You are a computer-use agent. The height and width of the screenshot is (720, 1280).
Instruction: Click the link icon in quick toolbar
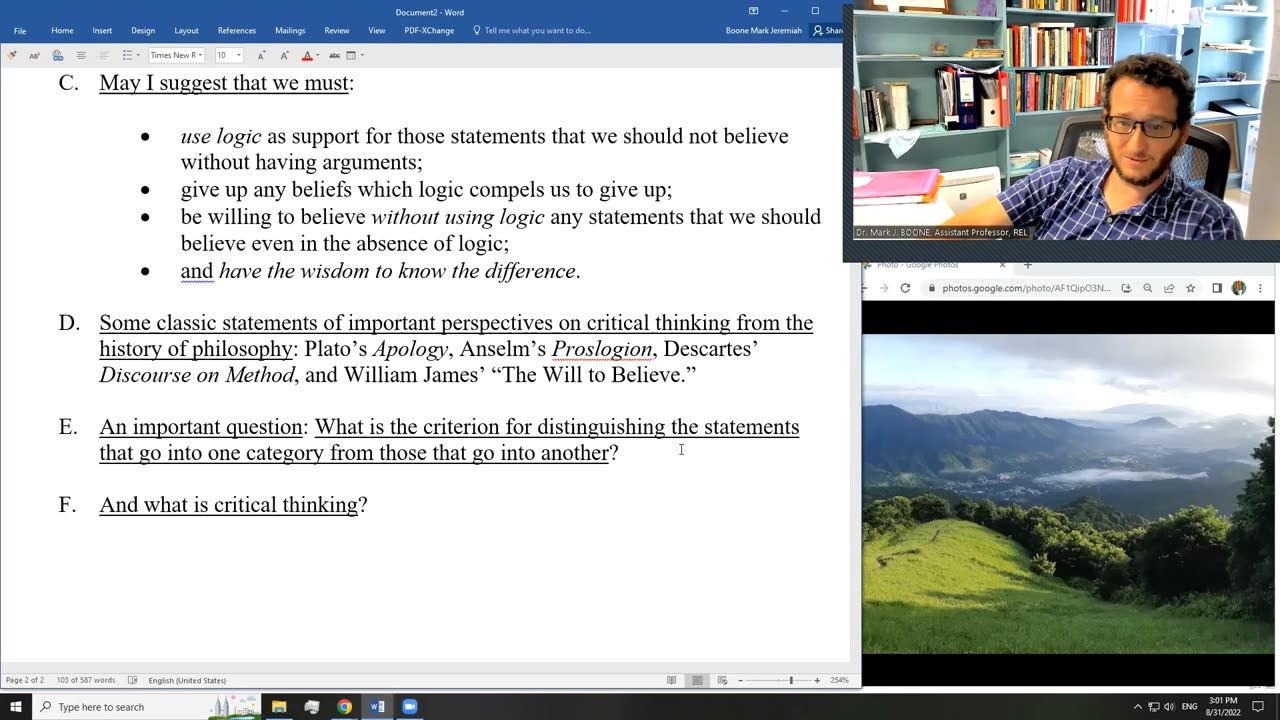[58, 55]
